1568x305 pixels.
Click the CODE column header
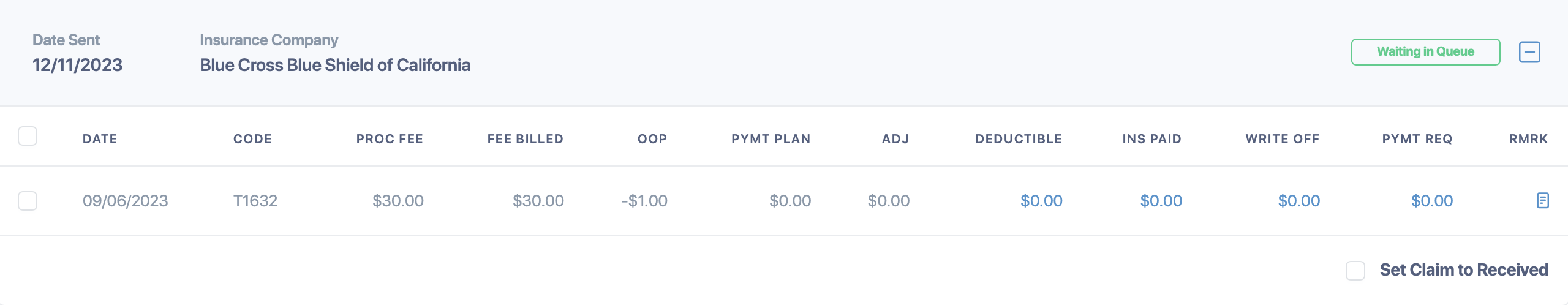click(x=252, y=139)
